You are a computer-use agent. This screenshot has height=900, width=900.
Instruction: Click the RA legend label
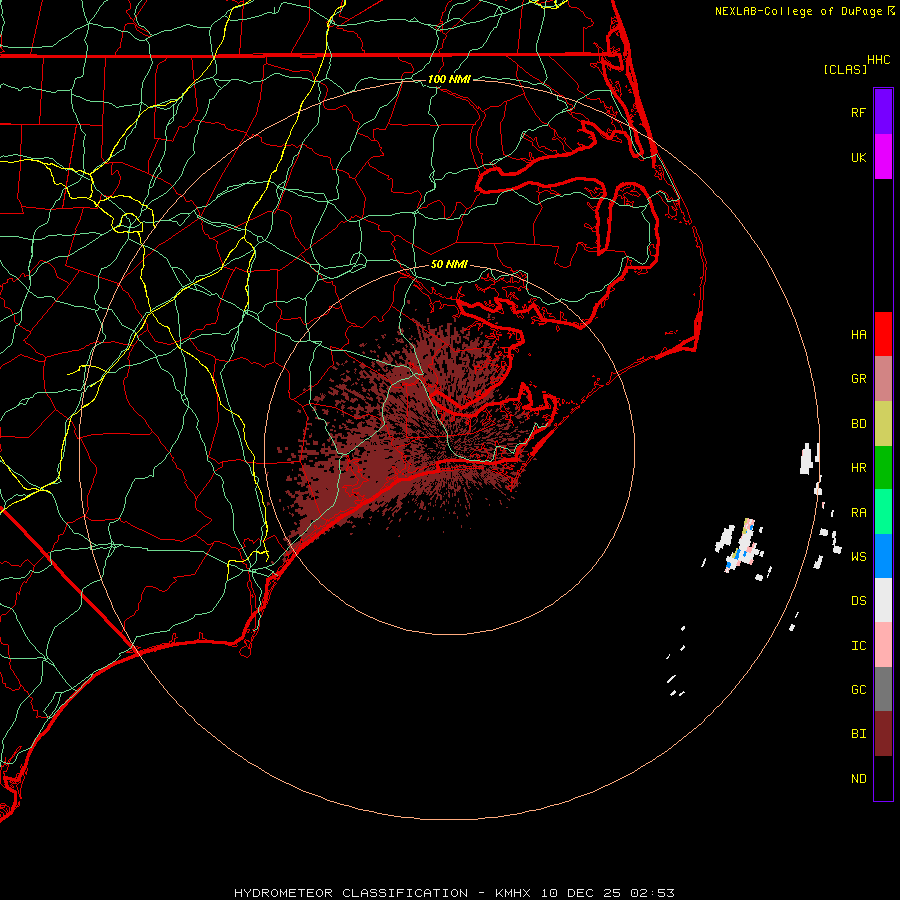point(858,513)
